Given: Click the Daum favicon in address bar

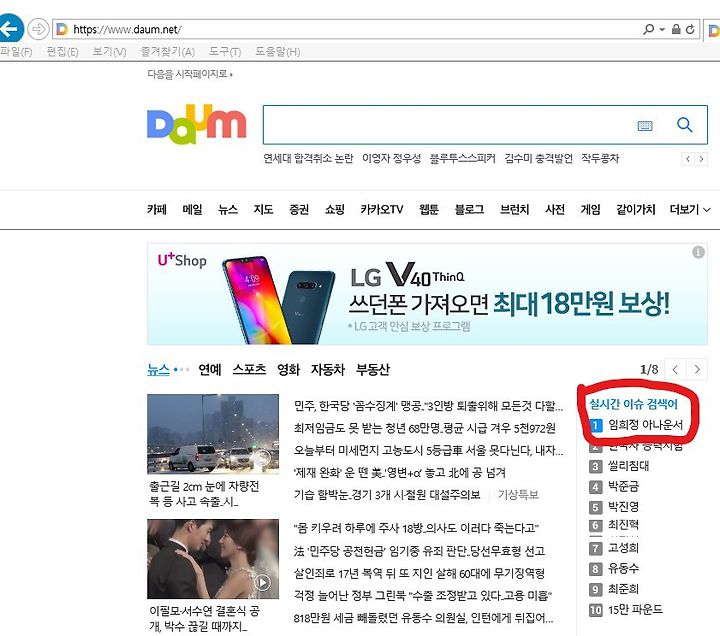Looking at the screenshot, I should pos(62,29).
